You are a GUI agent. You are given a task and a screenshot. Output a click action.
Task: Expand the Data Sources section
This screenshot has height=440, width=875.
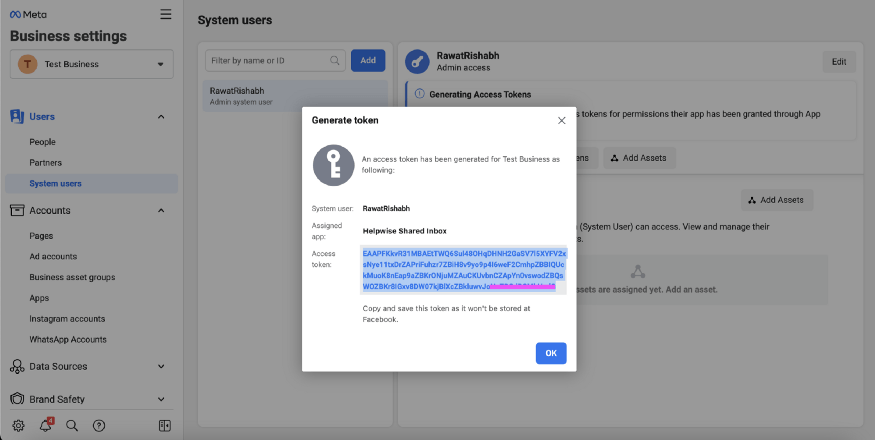(161, 367)
